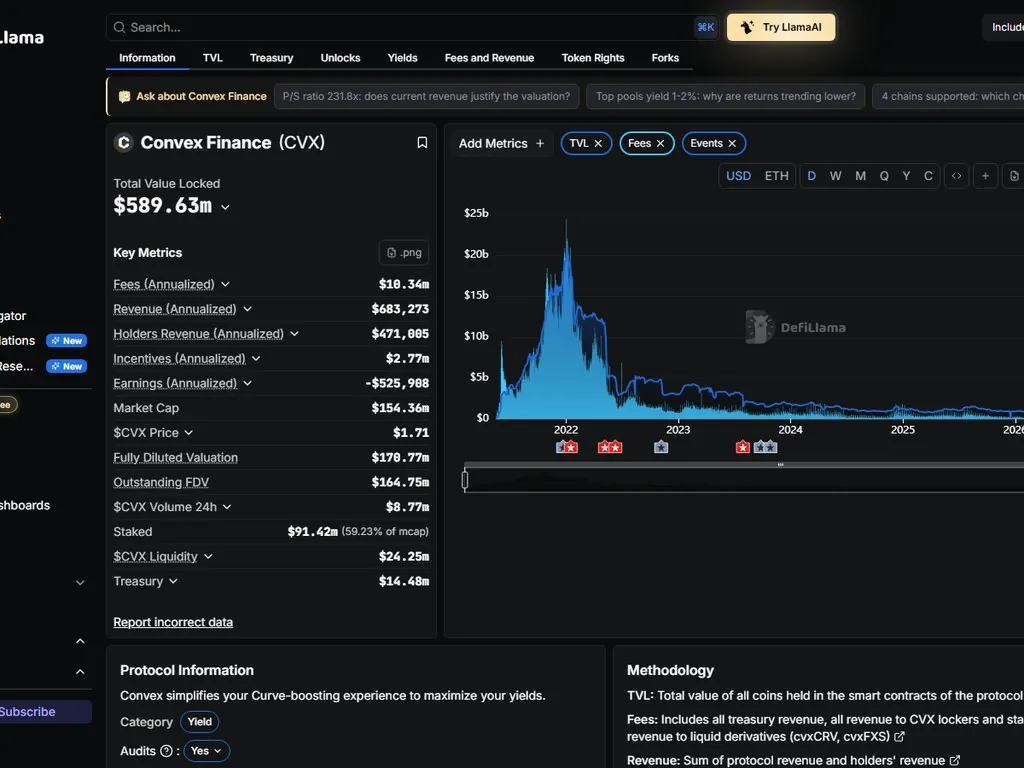The height and width of the screenshot is (768, 1024).
Task: Click the red star event marker under 2022
Action: 571,447
